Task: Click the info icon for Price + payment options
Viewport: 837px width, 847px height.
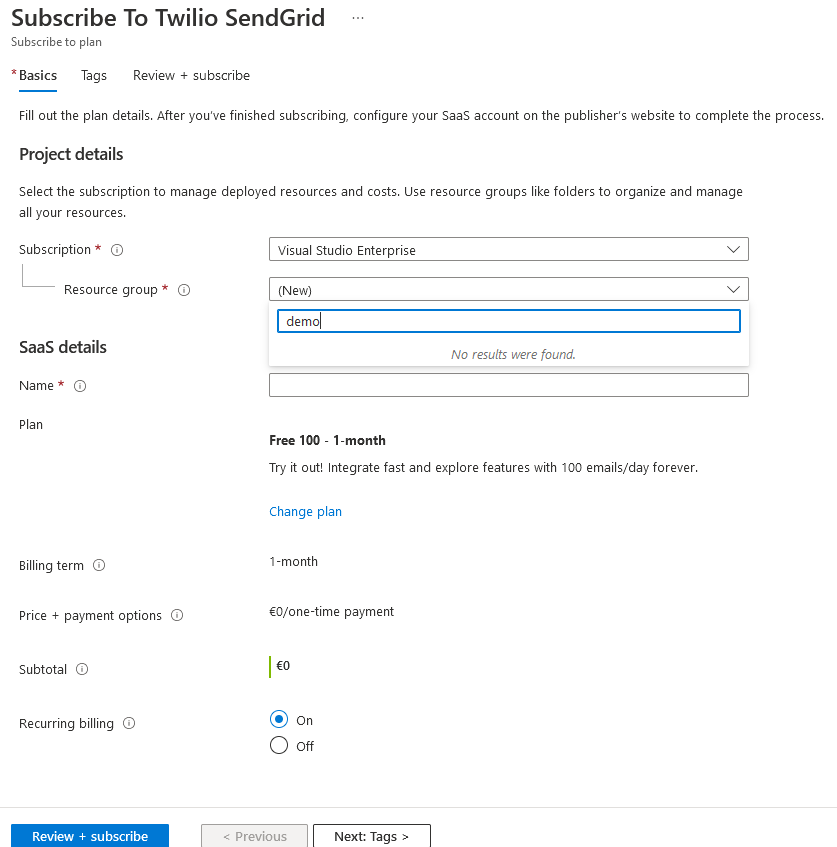Action: (x=176, y=615)
